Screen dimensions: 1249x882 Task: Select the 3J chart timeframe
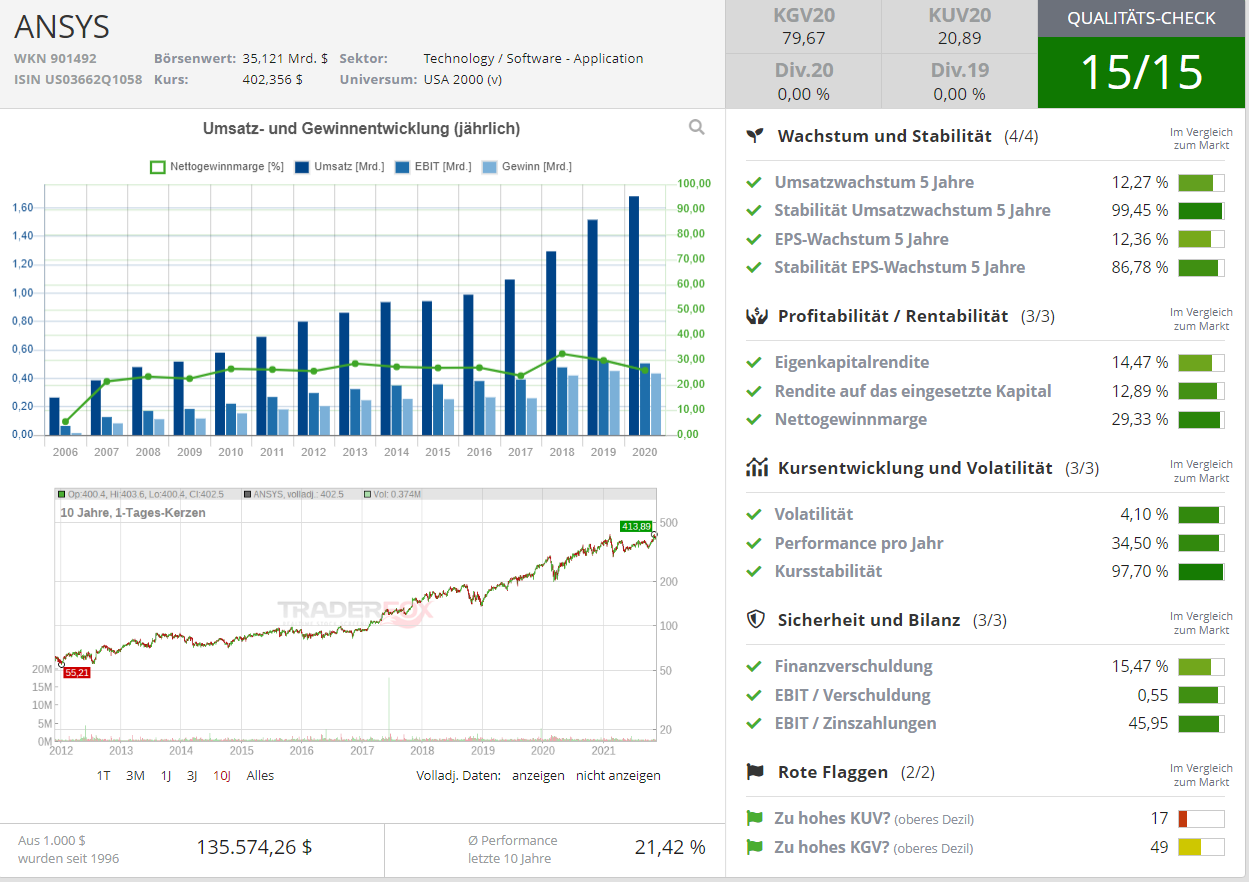coord(192,775)
